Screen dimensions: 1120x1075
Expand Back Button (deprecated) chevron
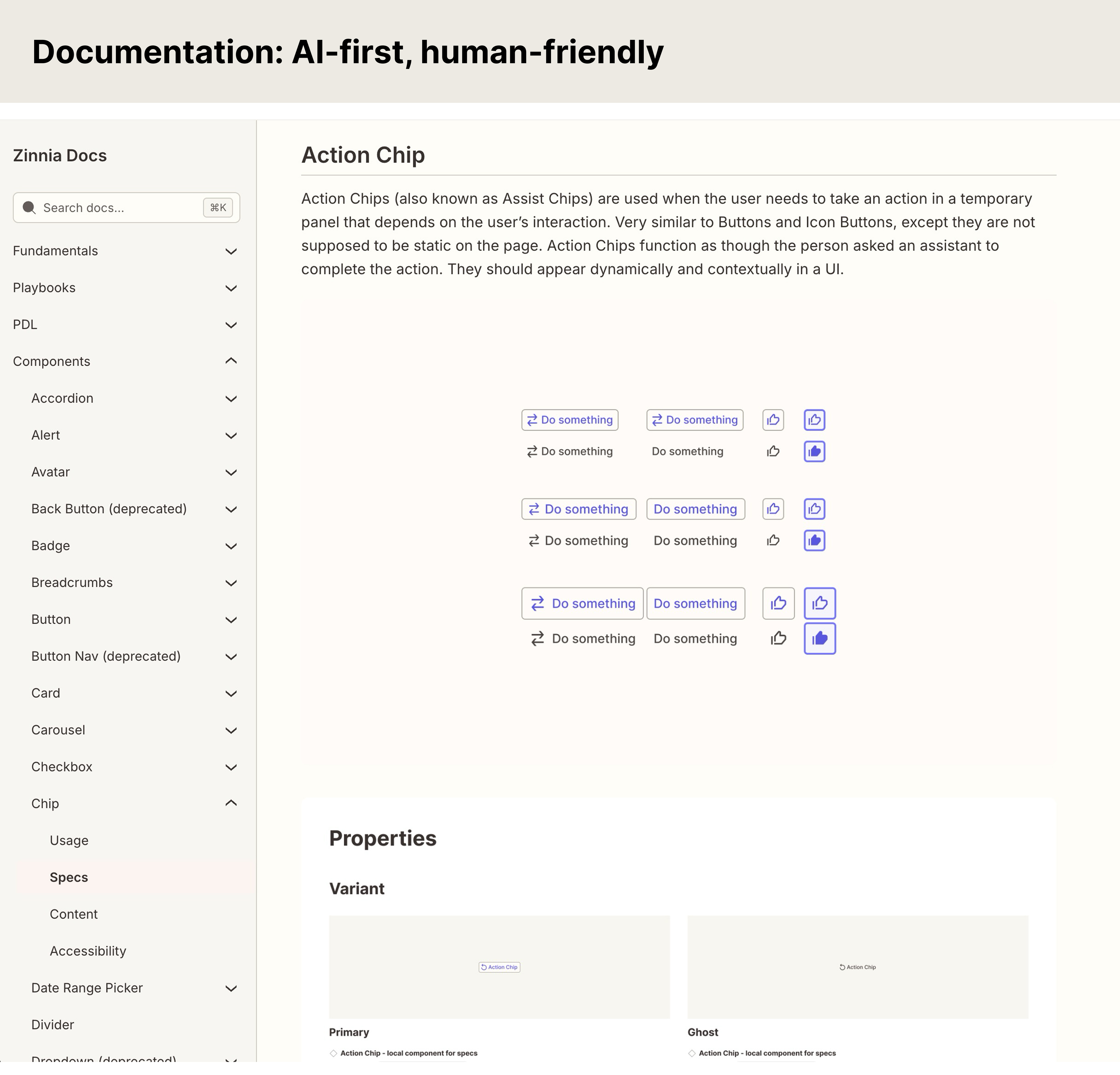[x=231, y=509]
